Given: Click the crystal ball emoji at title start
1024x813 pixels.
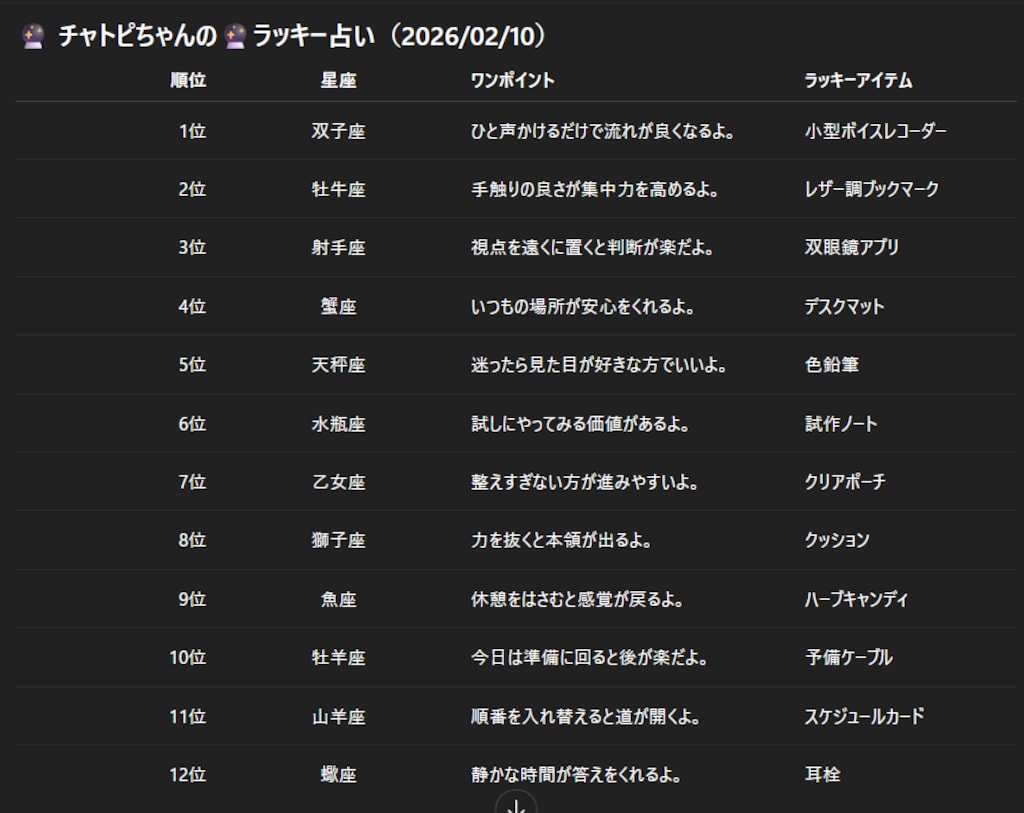Looking at the screenshot, I should pyautogui.click(x=33, y=37).
